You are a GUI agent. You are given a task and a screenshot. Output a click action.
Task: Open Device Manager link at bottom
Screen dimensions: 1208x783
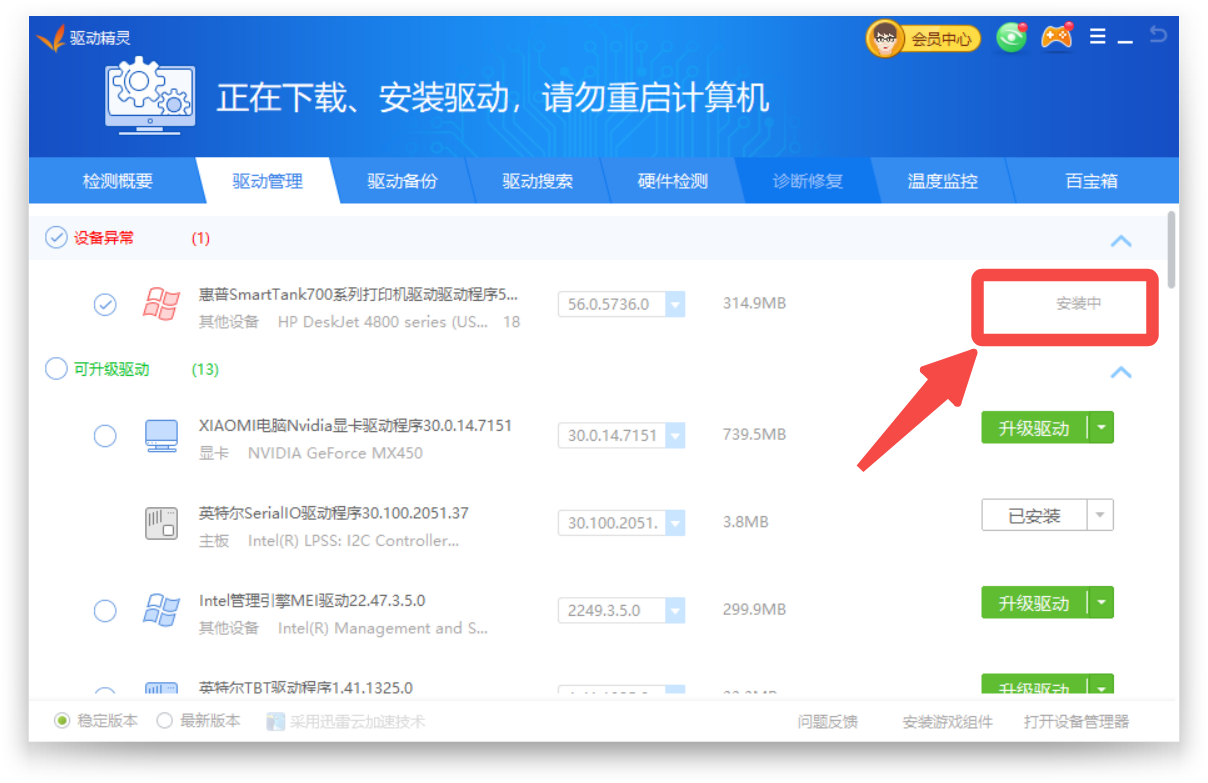coord(1076,721)
